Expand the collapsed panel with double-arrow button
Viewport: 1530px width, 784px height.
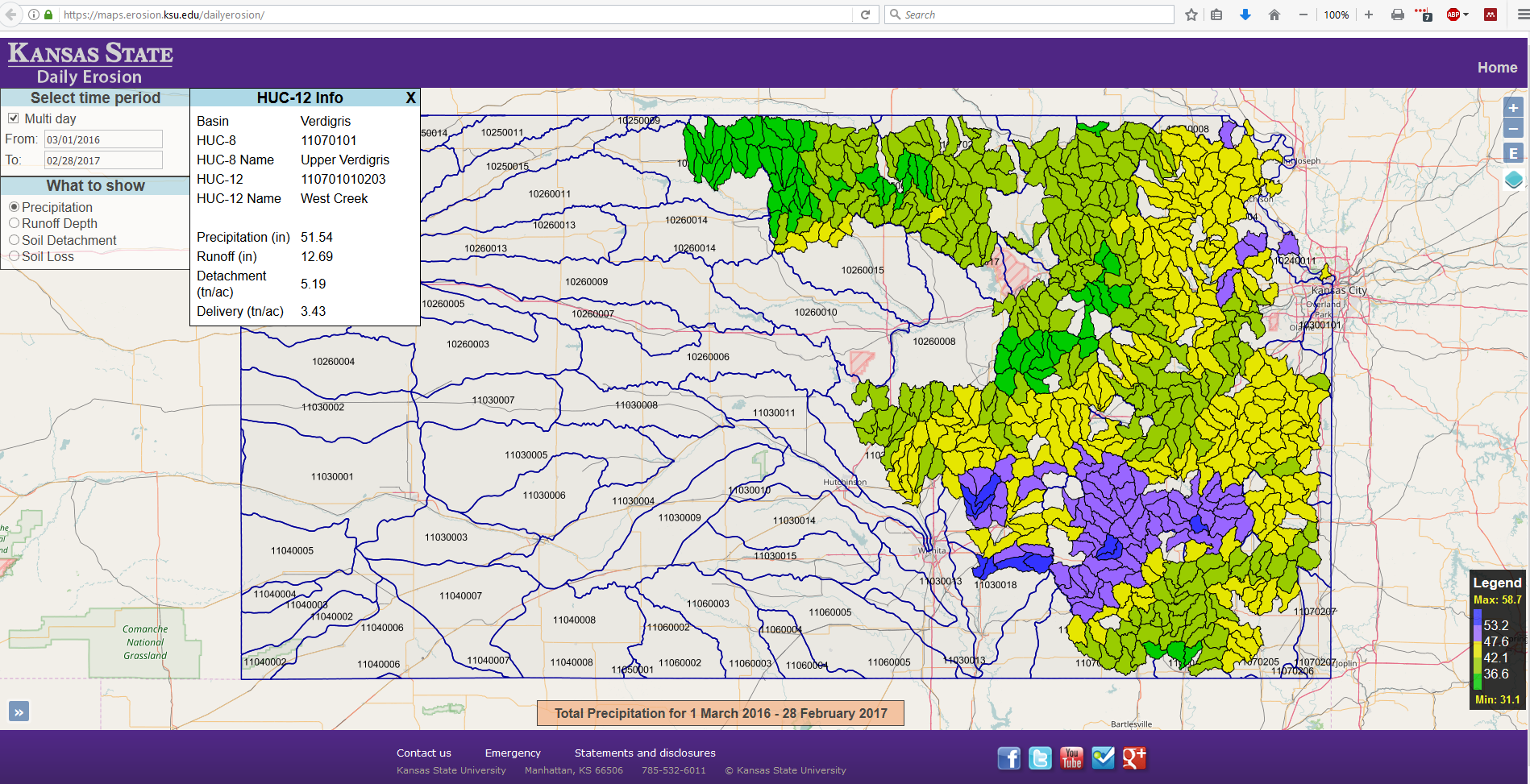[19, 711]
